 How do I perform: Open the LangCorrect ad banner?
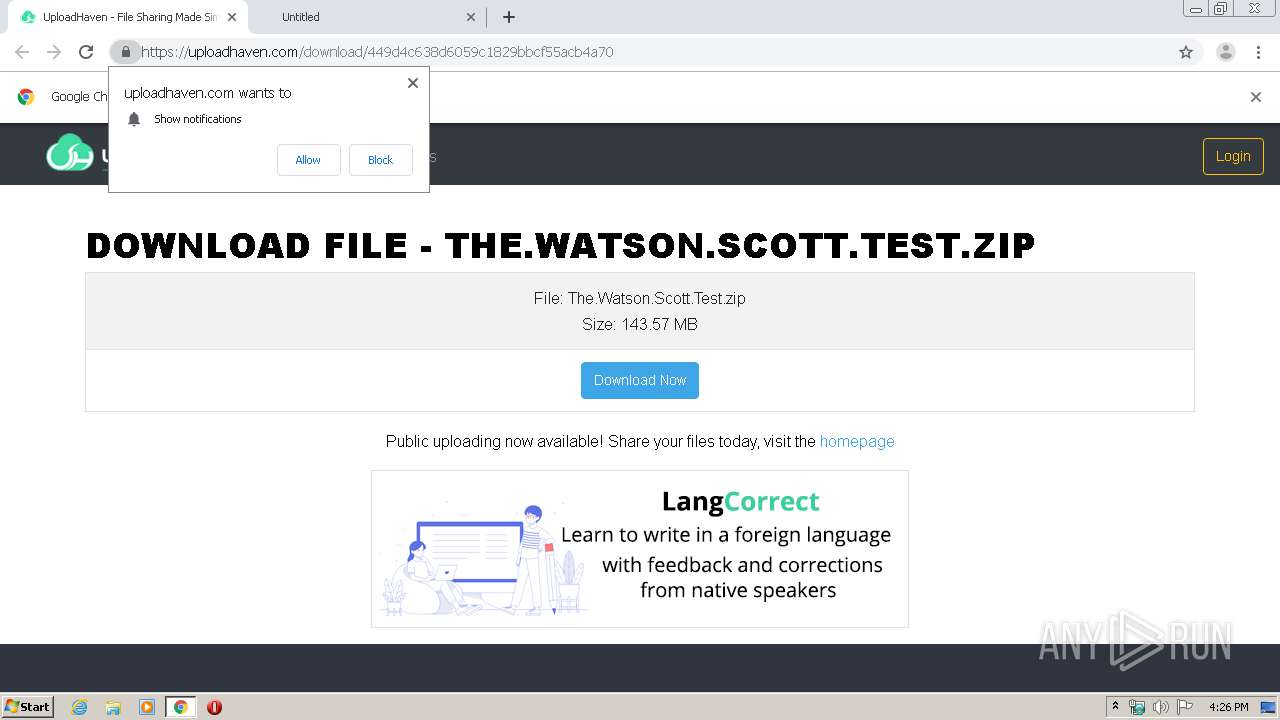[x=640, y=549]
